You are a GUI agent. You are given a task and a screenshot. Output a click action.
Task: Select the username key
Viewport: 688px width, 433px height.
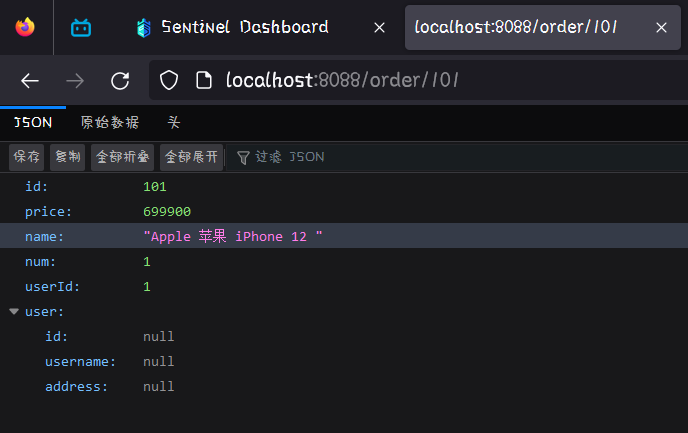(80, 362)
